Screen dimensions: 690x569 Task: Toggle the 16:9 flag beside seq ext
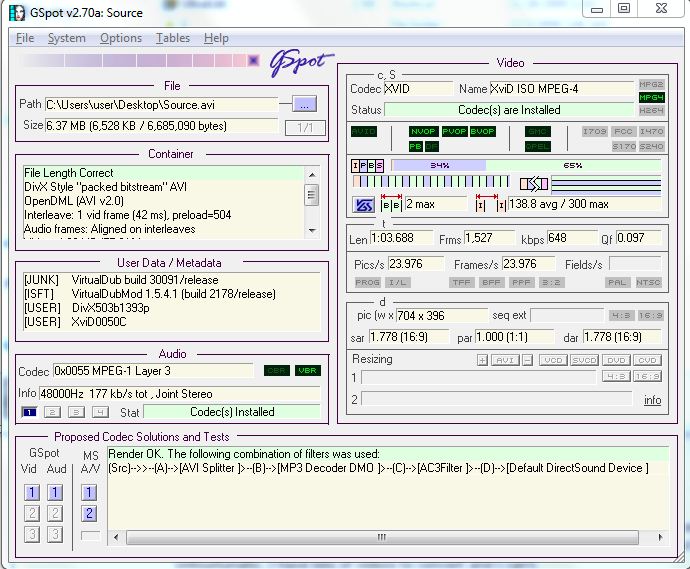[x=650, y=316]
